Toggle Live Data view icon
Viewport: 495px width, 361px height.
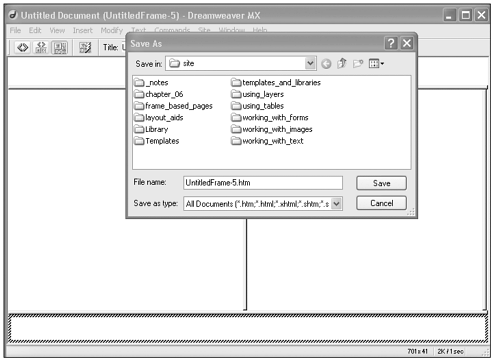85,47
